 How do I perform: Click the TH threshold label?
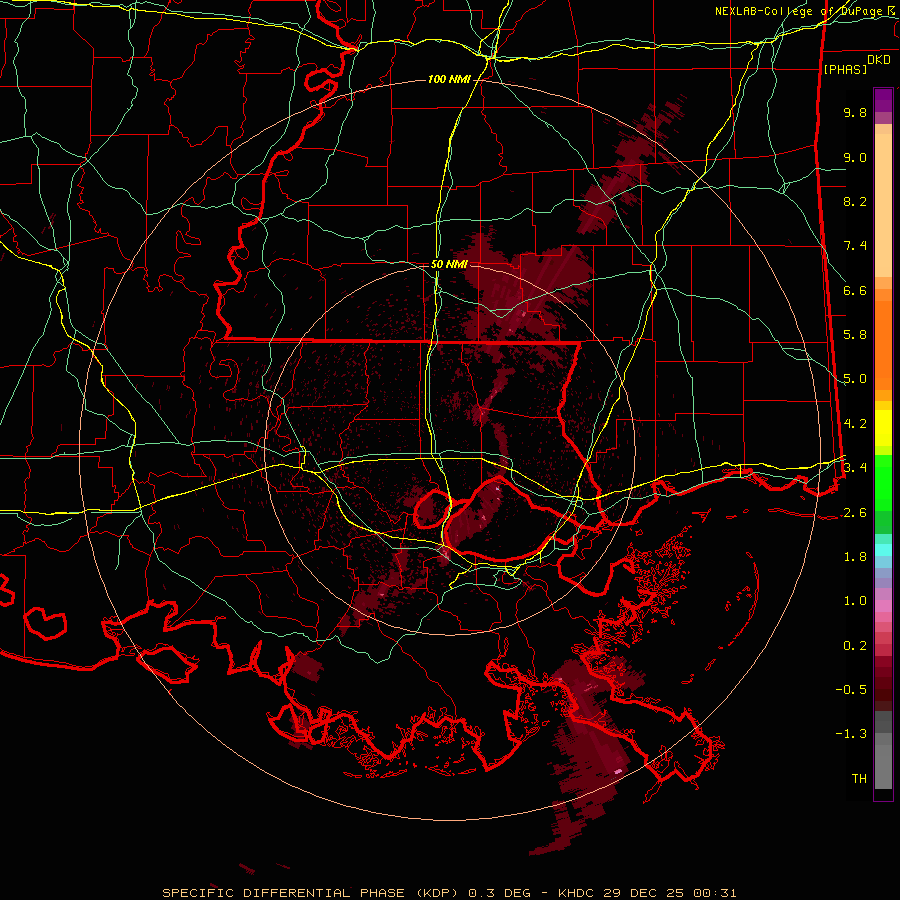(859, 779)
